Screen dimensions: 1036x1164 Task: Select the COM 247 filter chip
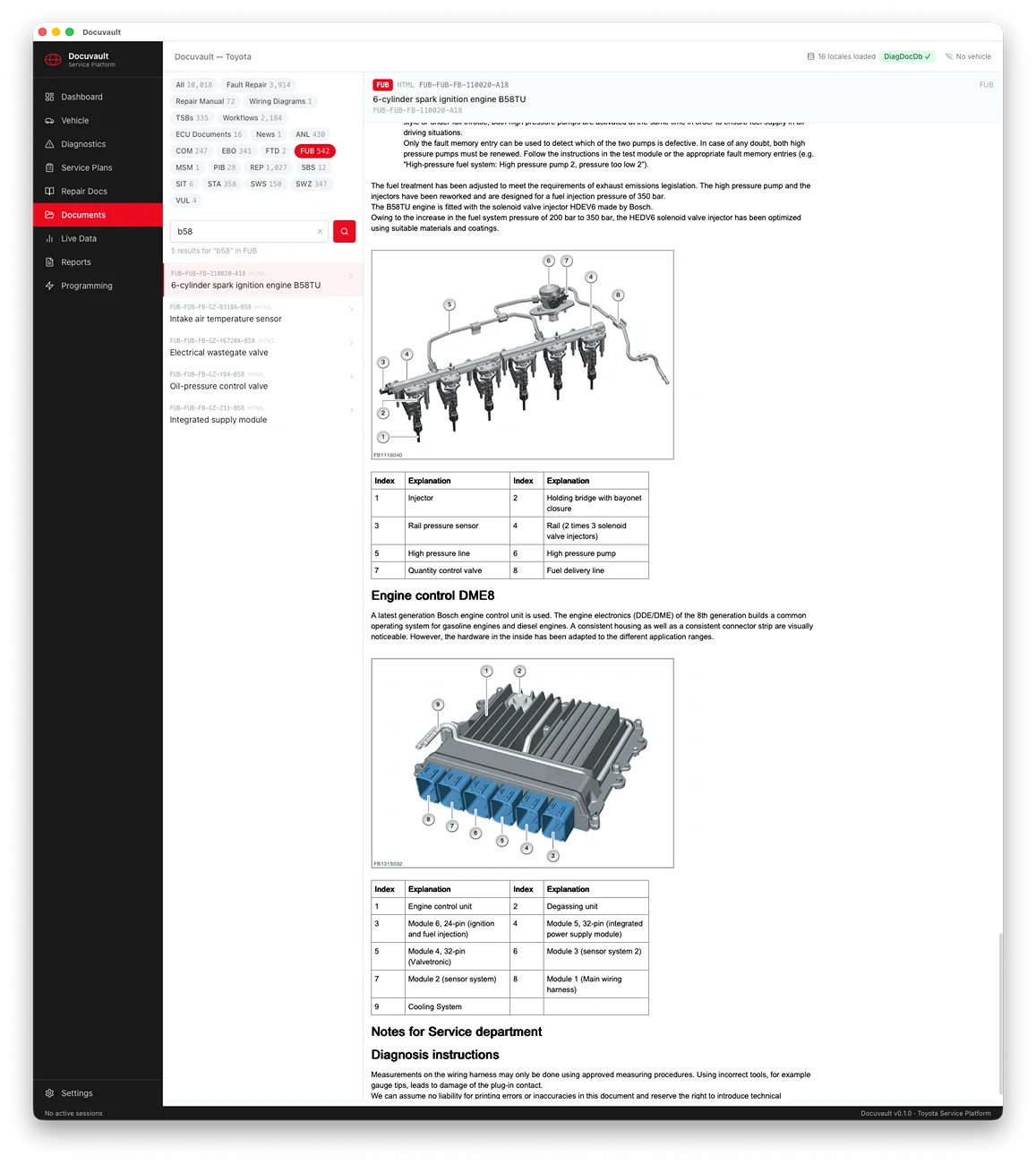pos(192,151)
